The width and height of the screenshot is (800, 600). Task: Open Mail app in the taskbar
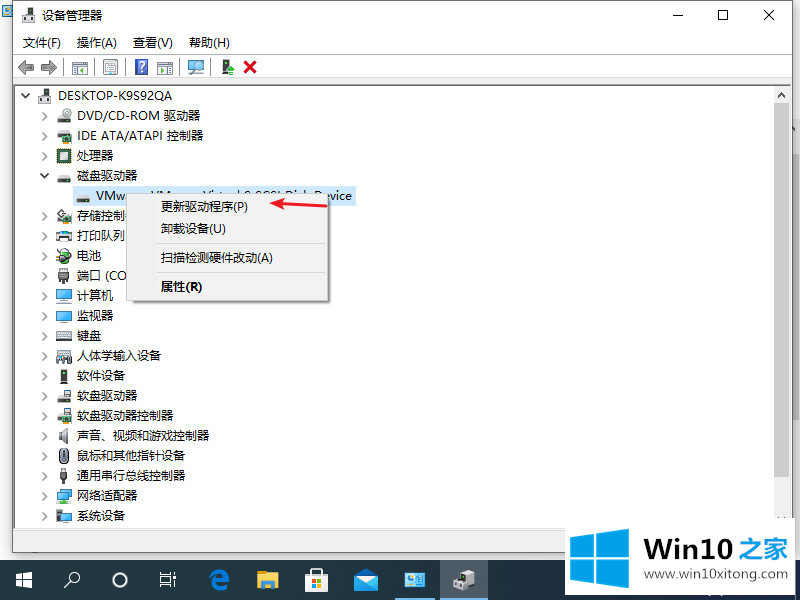[x=366, y=579]
